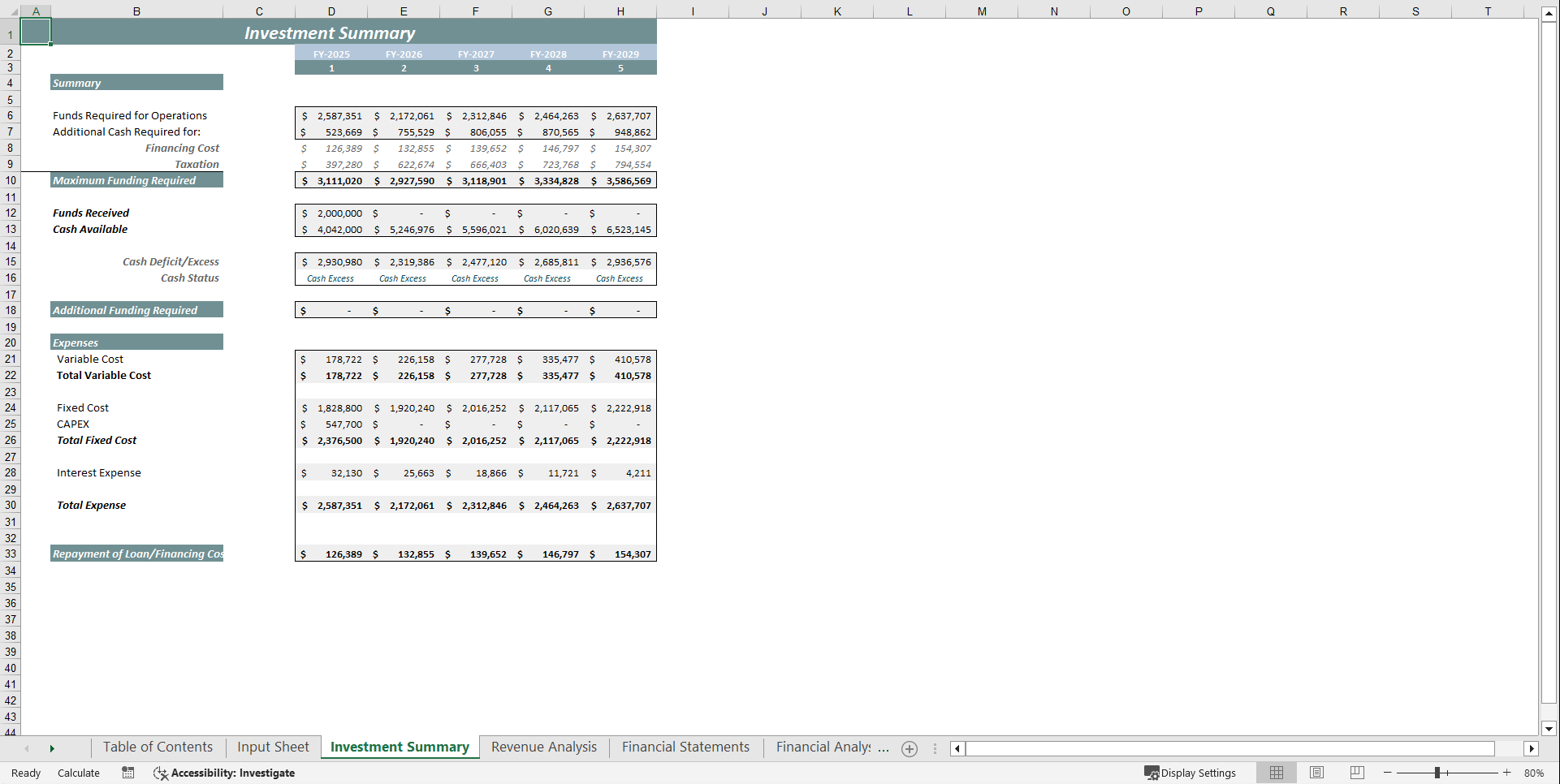The height and width of the screenshot is (784, 1560).
Task: Click the vertical scrollbar down arrow
Action: pos(1549,729)
